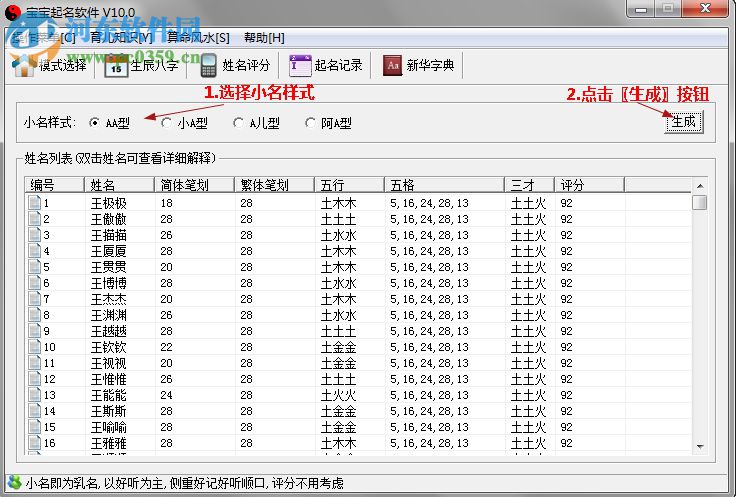Screen dimensions: 736x497
Task: Click document icon of row 13 王能能
Action: (34, 395)
